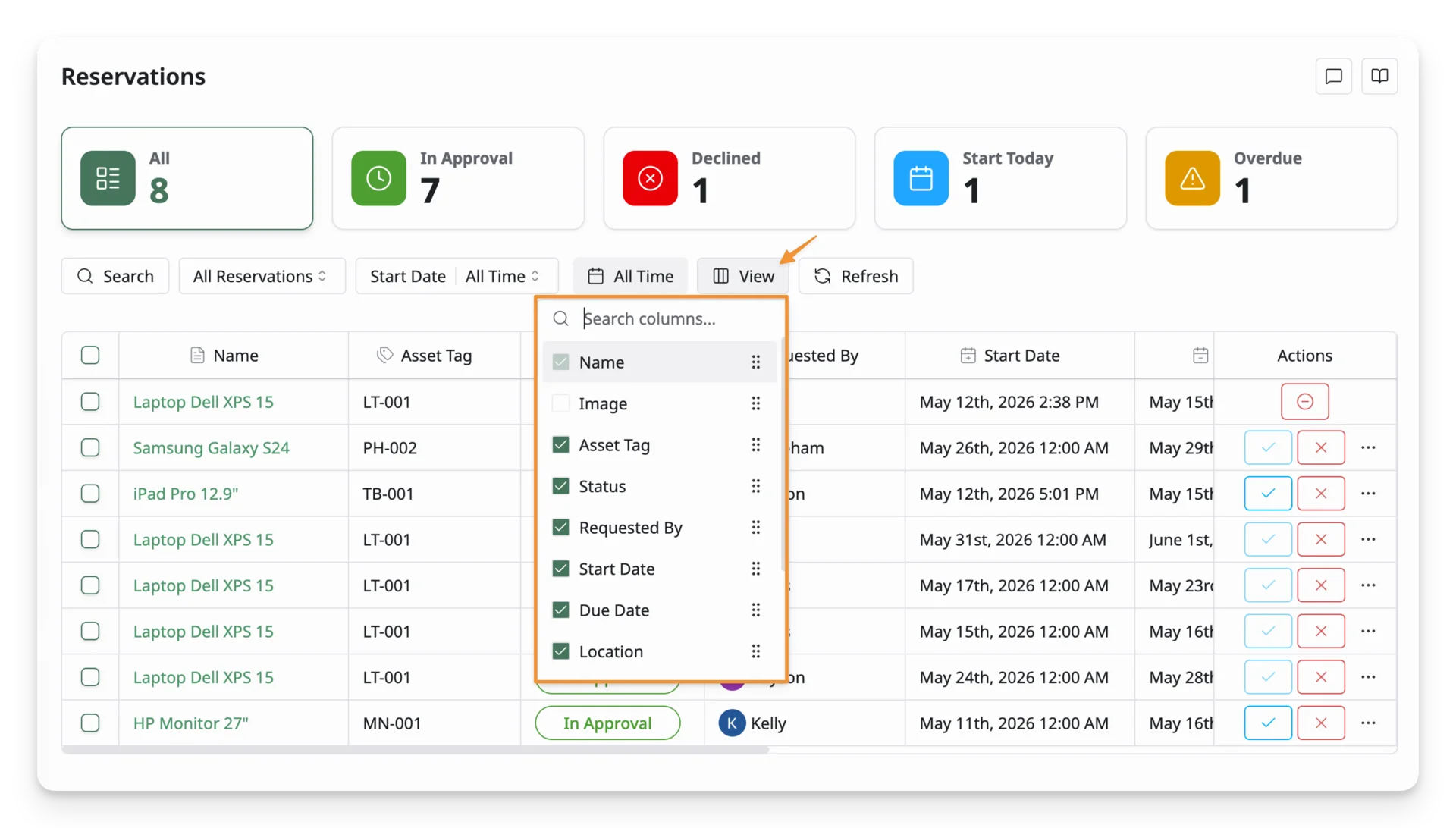Open iPad Pro 12.9" reservation link
Screen dimensions: 1456x828
[185, 494]
